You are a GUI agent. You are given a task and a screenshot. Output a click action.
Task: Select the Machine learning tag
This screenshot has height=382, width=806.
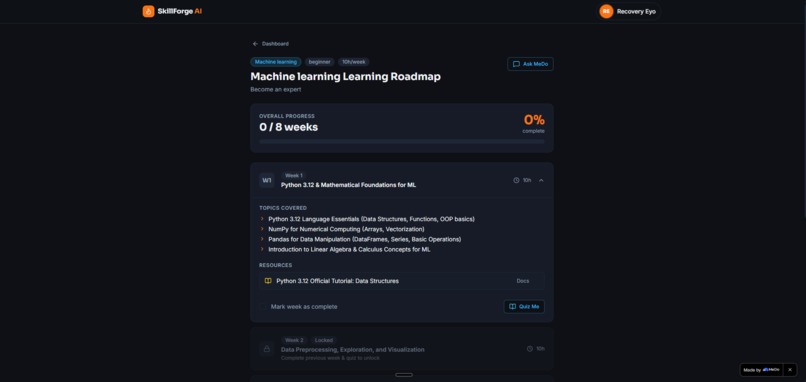tap(276, 62)
